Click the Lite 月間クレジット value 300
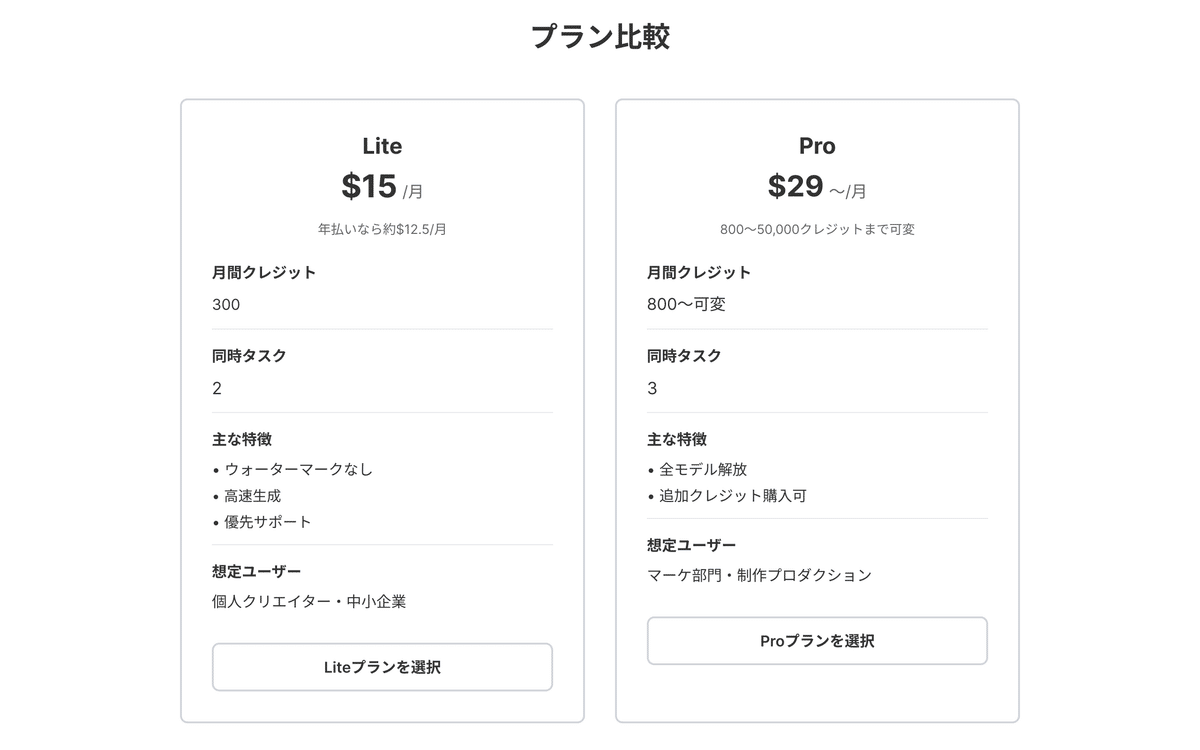Screen dimensions: 1200x750 (x=226, y=305)
